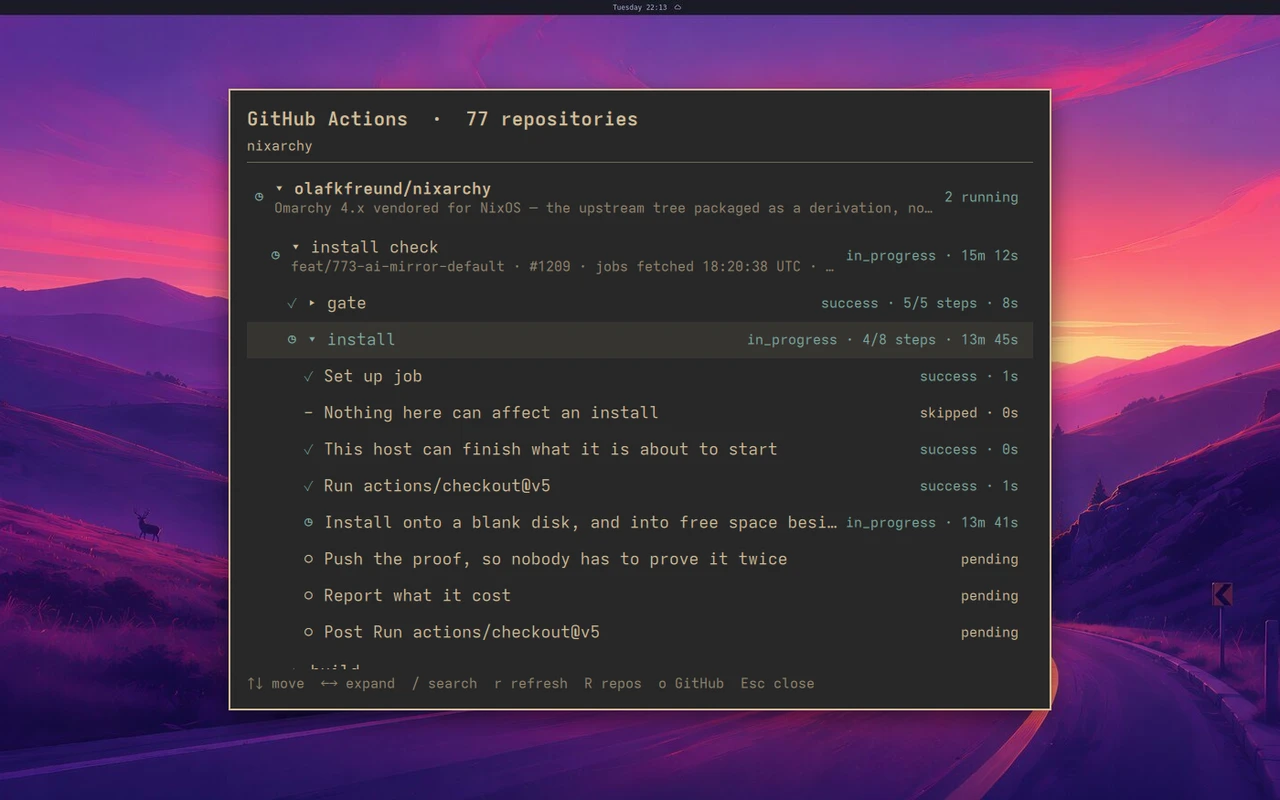Select step Nothing here can affect an install
The image size is (1280, 800).
coord(640,413)
